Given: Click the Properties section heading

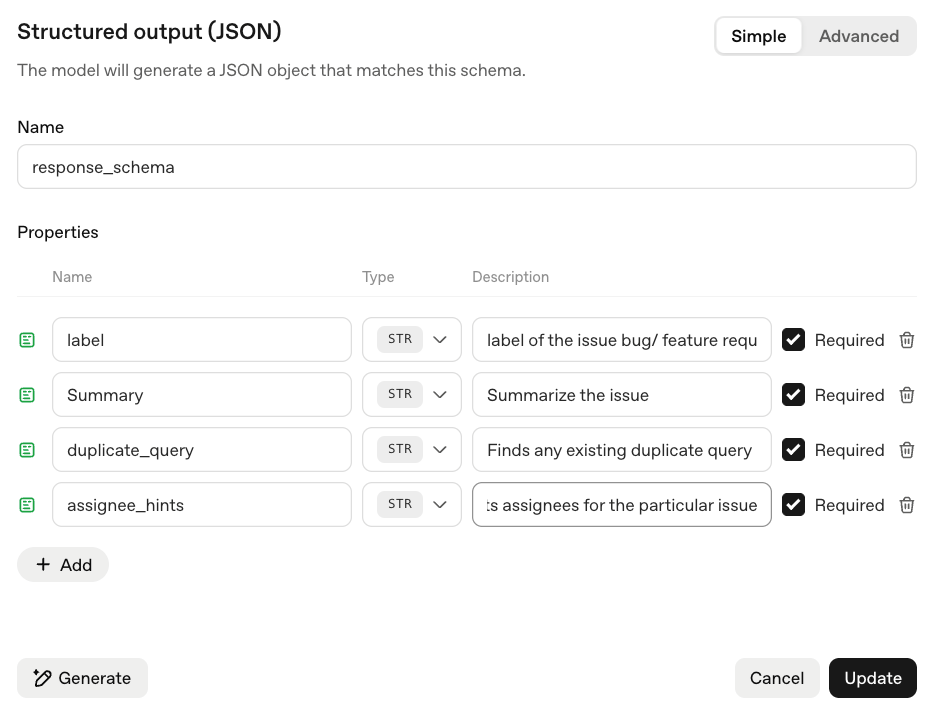Looking at the screenshot, I should [x=58, y=232].
